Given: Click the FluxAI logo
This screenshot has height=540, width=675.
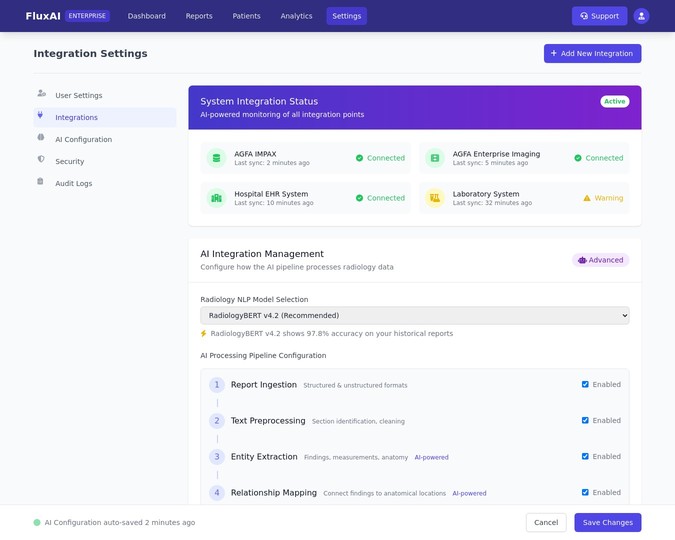Looking at the screenshot, I should point(43,16).
